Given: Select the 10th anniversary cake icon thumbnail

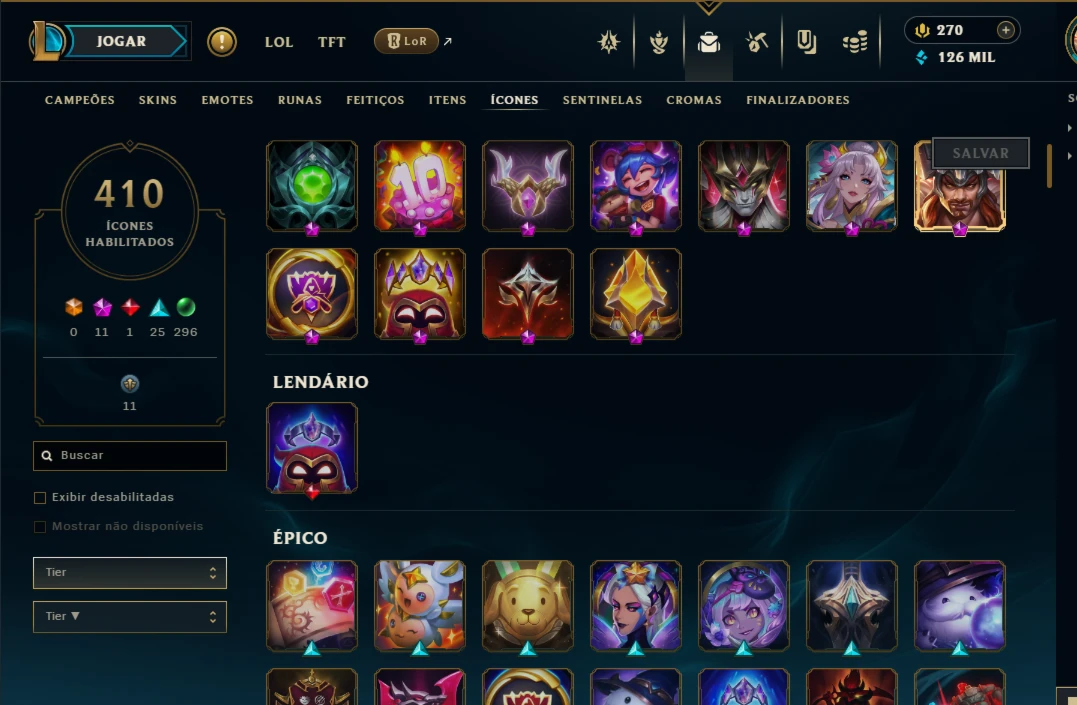Looking at the screenshot, I should (x=420, y=186).
